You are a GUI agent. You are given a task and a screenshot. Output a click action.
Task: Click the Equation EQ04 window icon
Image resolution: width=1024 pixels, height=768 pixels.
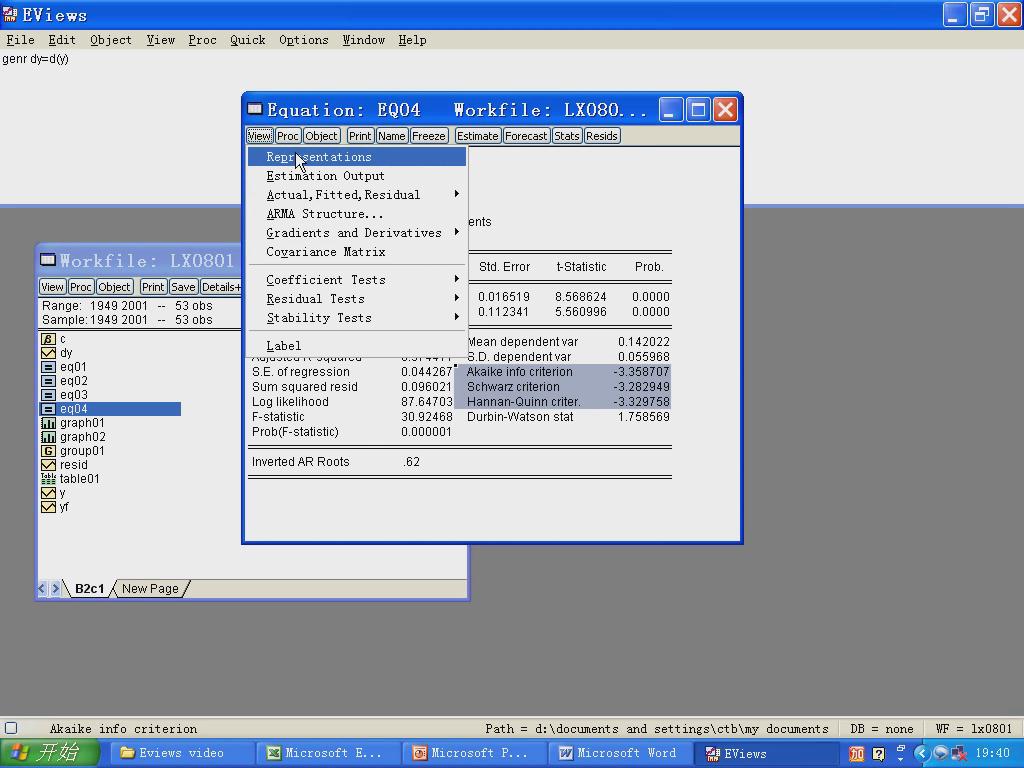click(255, 109)
